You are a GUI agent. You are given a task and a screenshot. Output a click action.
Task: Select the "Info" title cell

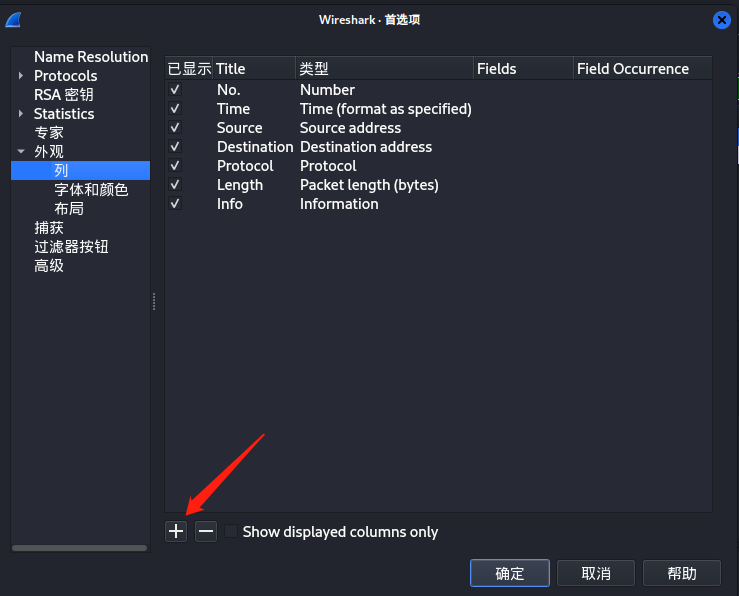pos(230,204)
